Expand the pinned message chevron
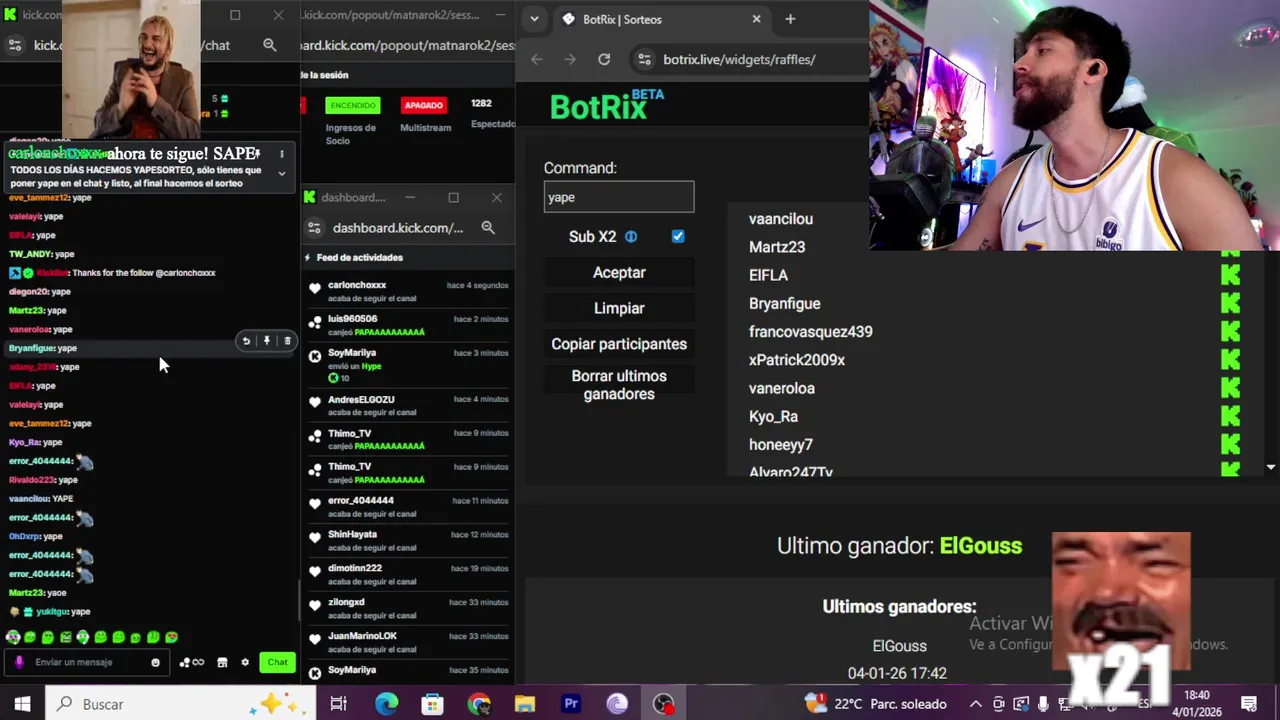This screenshot has height=720, width=1280. pos(282,174)
